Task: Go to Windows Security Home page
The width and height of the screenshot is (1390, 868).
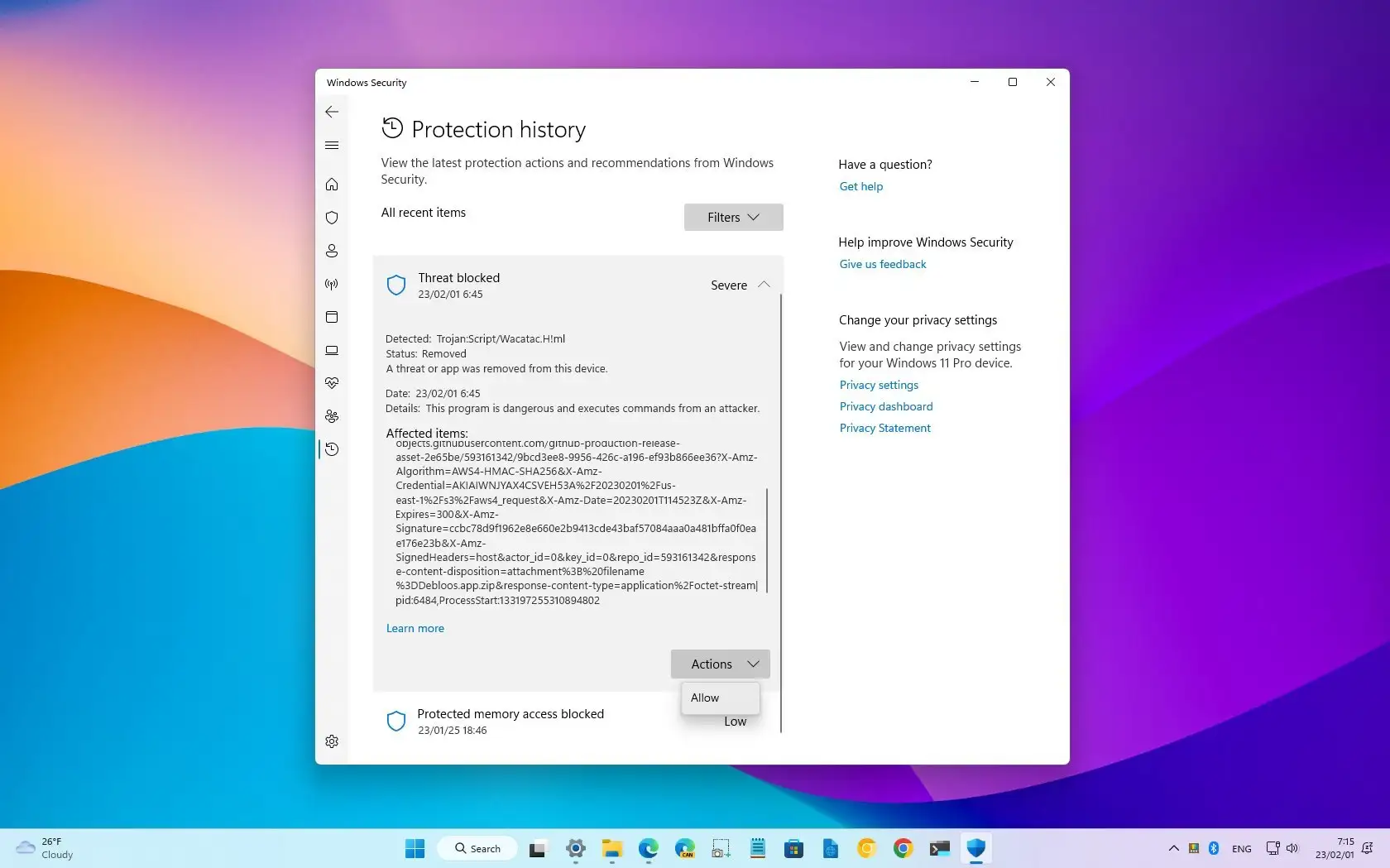Action: click(332, 185)
